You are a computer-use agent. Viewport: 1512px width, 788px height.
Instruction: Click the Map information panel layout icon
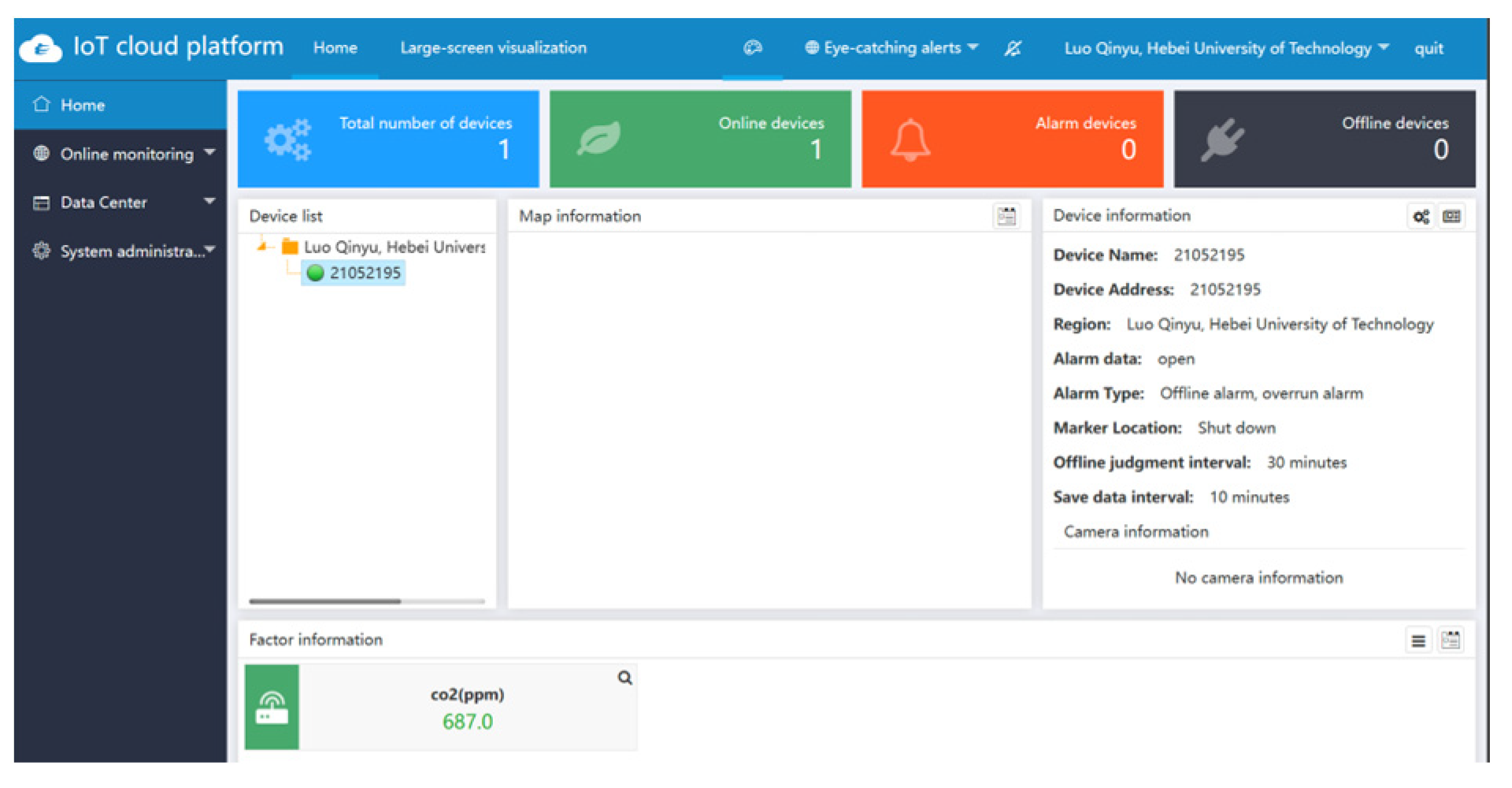(x=1006, y=216)
